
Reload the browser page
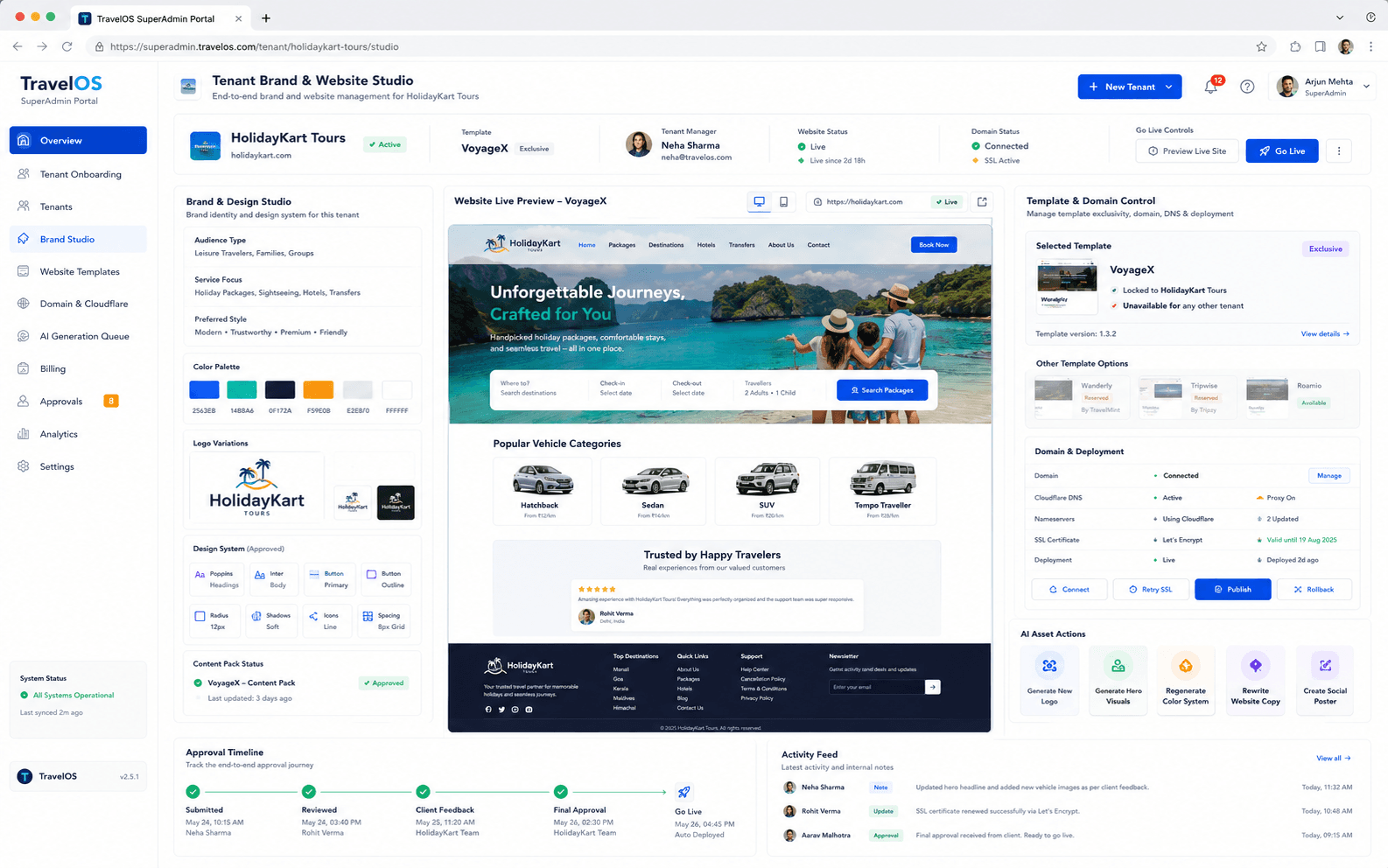(x=67, y=46)
